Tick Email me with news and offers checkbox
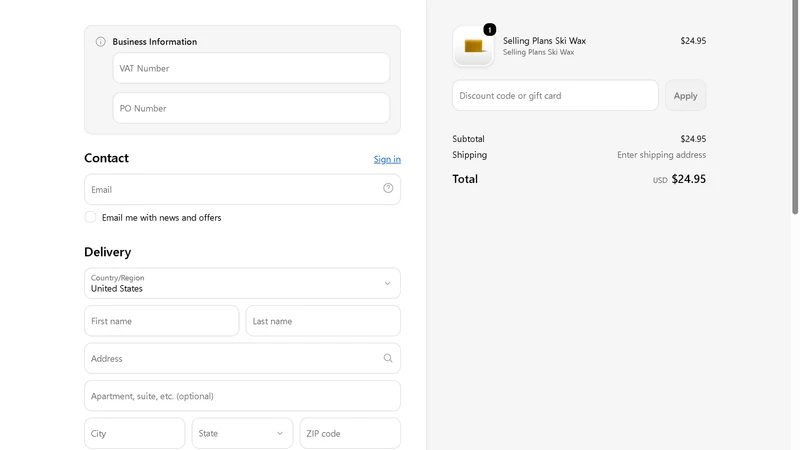Viewport: 800px width, 450px height. (x=90, y=217)
